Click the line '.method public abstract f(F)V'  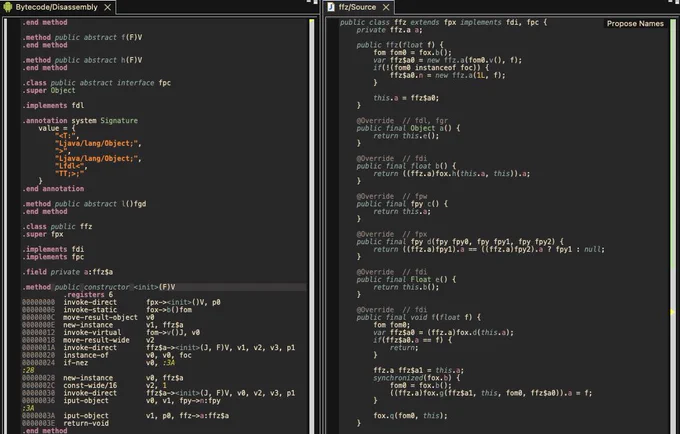click(82, 37)
